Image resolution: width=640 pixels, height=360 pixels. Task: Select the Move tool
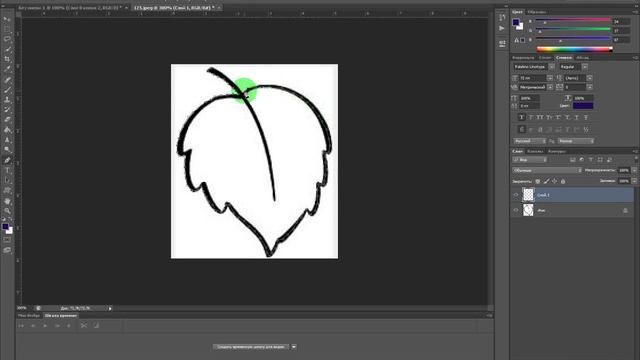click(x=7, y=19)
